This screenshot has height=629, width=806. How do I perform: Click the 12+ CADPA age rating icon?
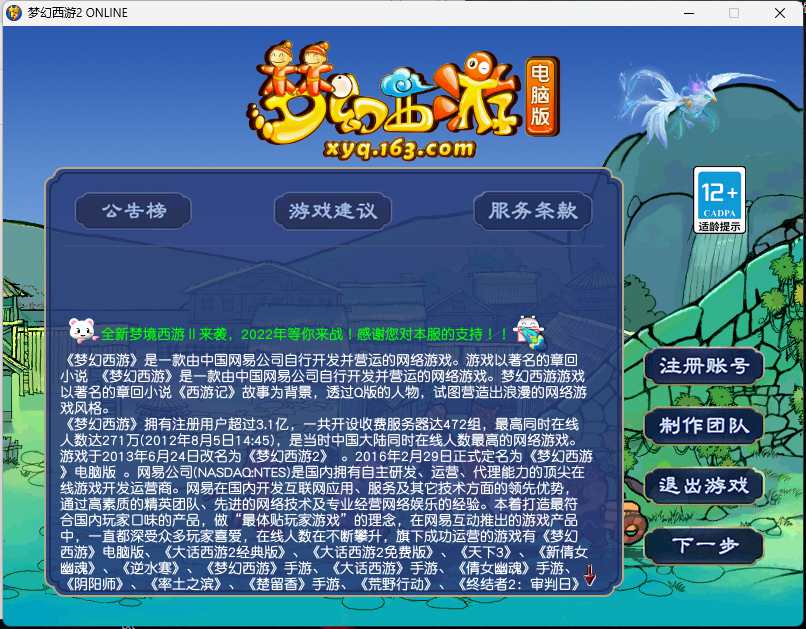(x=719, y=199)
